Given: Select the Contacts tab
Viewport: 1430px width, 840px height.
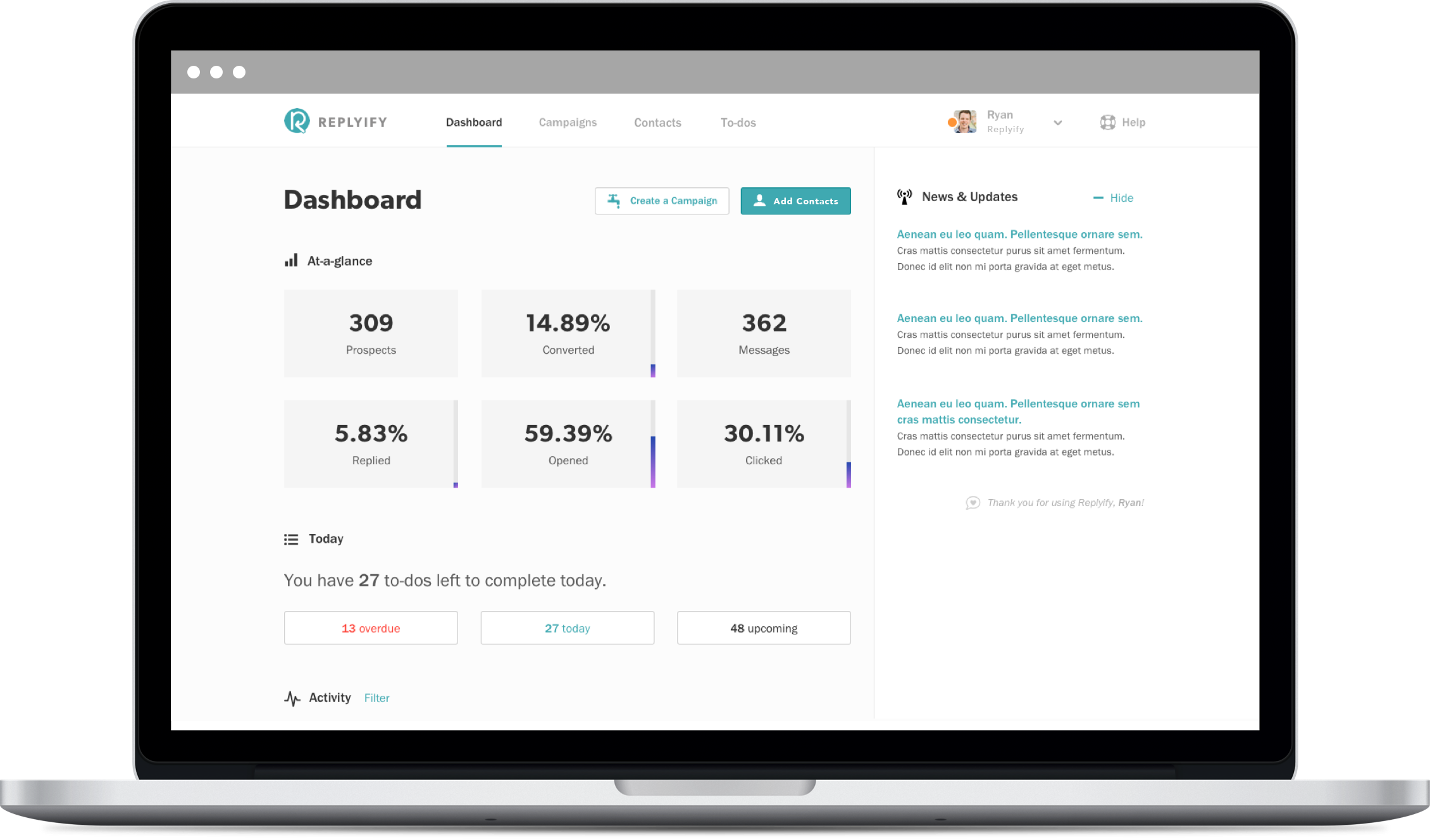Looking at the screenshot, I should (656, 122).
